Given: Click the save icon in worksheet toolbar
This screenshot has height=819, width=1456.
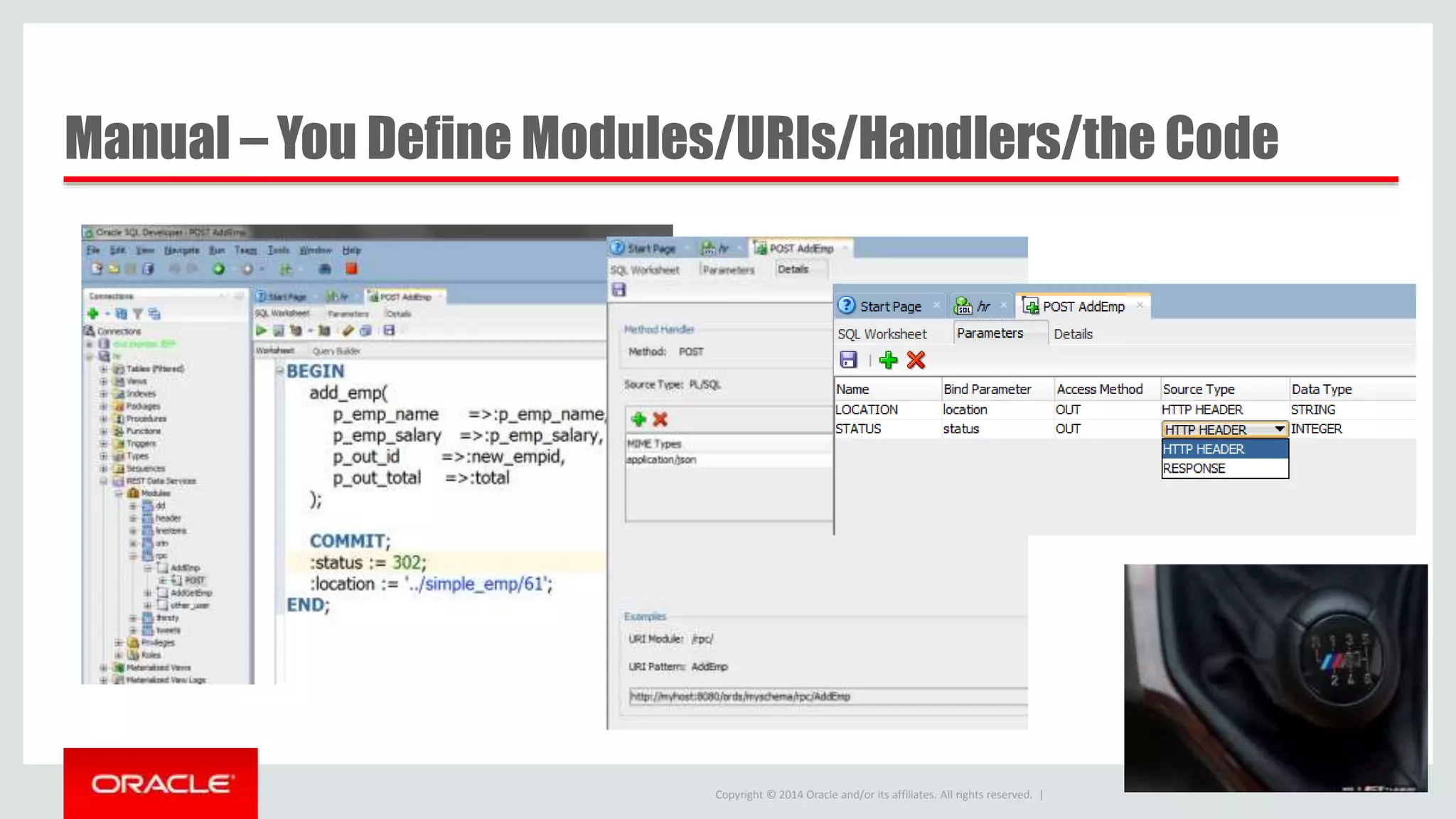Looking at the screenshot, I should pos(389,331).
